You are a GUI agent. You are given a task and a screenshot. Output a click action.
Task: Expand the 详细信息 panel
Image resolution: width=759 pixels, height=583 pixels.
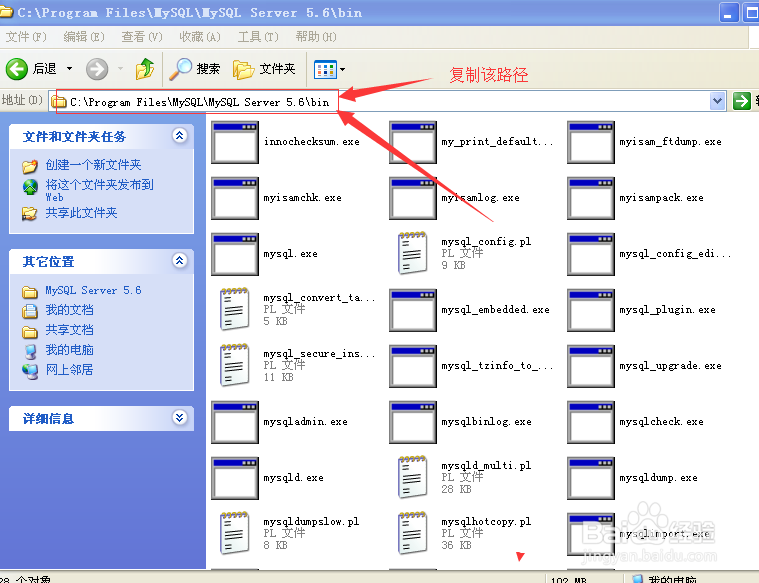tap(180, 417)
